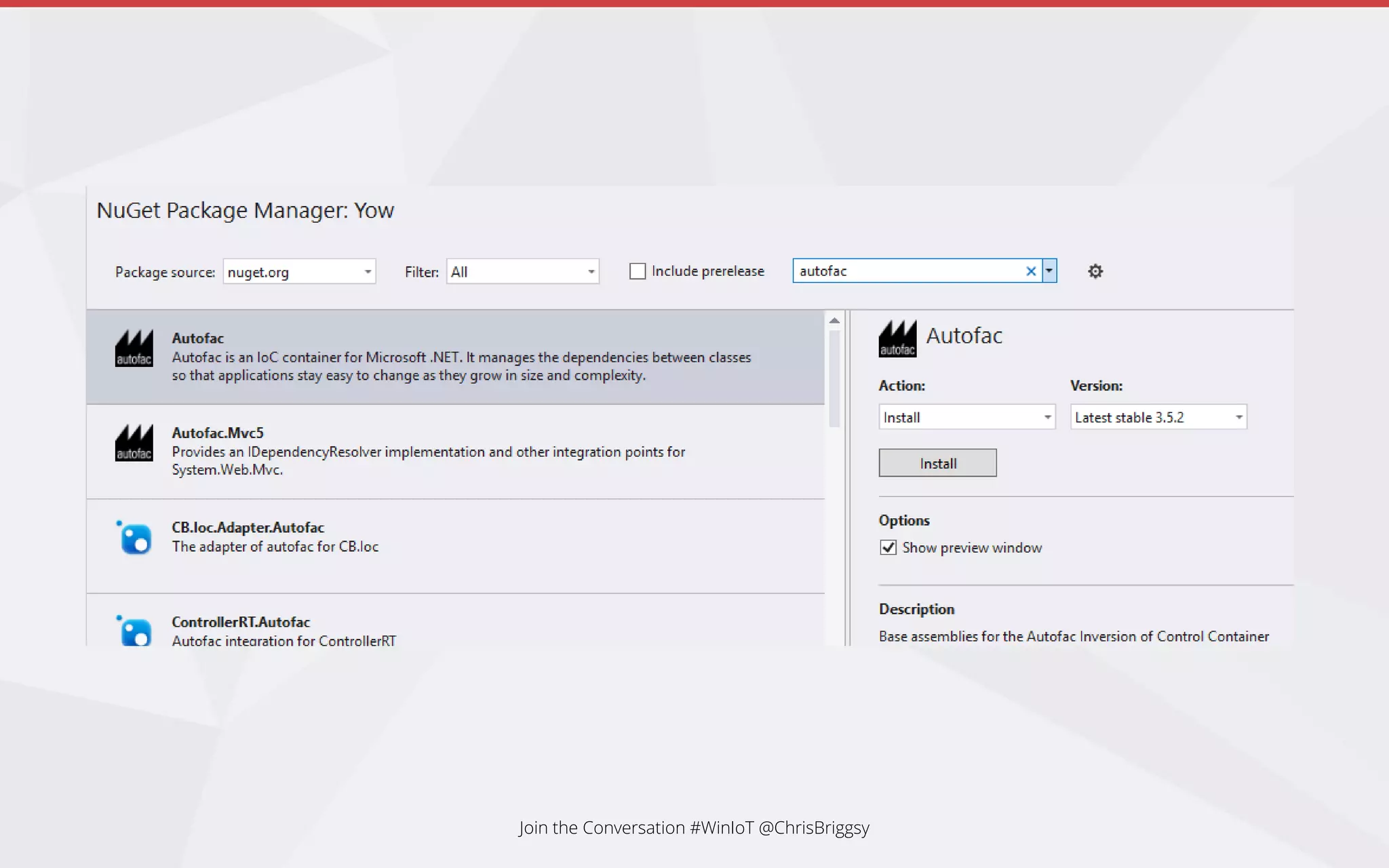Click the IDependencyResolver description text
Viewport: 1389px width, 868px height.
click(429, 460)
